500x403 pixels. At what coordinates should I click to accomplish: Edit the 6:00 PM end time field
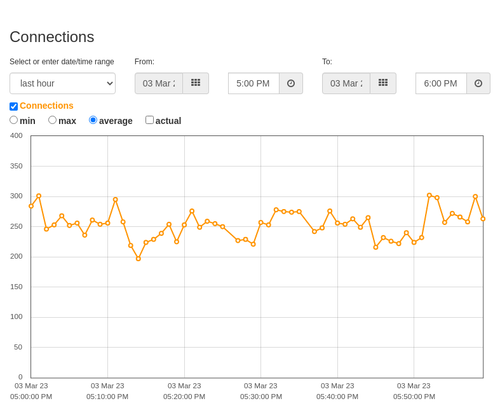tap(441, 83)
